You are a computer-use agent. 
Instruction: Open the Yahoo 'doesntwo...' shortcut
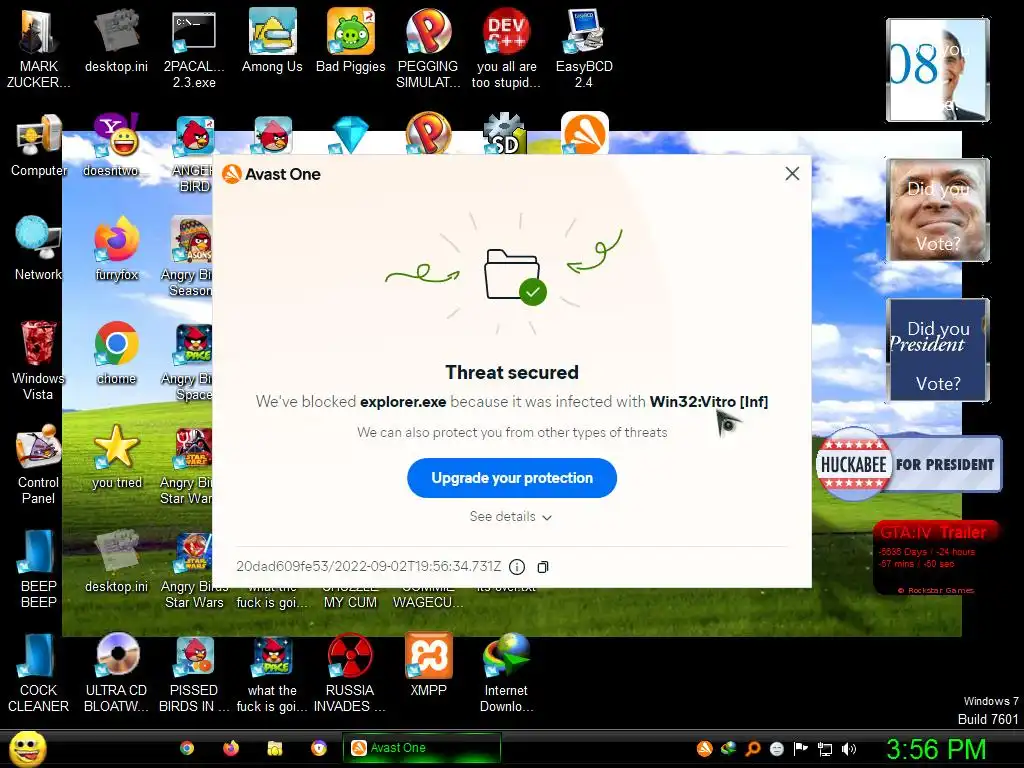116,145
